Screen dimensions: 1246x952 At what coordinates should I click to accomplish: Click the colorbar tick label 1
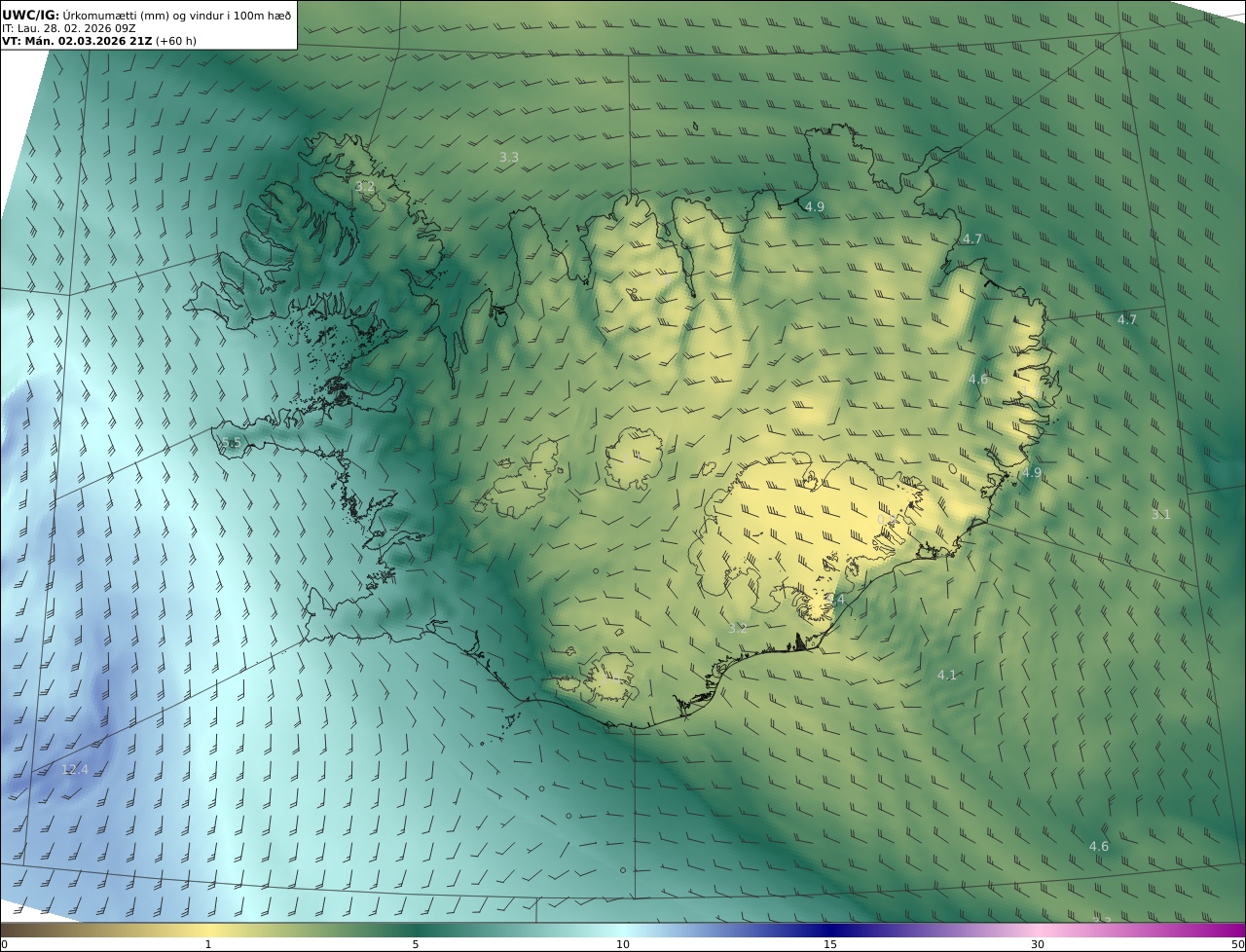pyautogui.click(x=207, y=944)
